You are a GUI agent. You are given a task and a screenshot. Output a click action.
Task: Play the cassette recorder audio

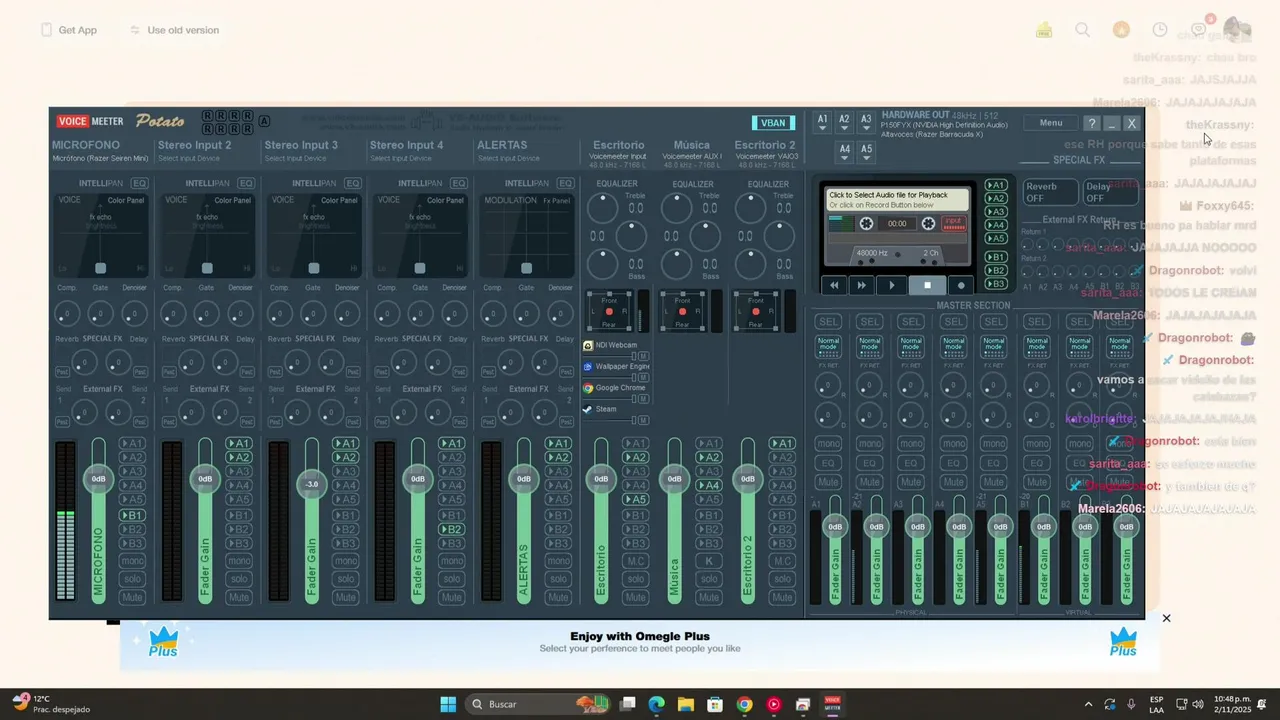[x=892, y=285]
